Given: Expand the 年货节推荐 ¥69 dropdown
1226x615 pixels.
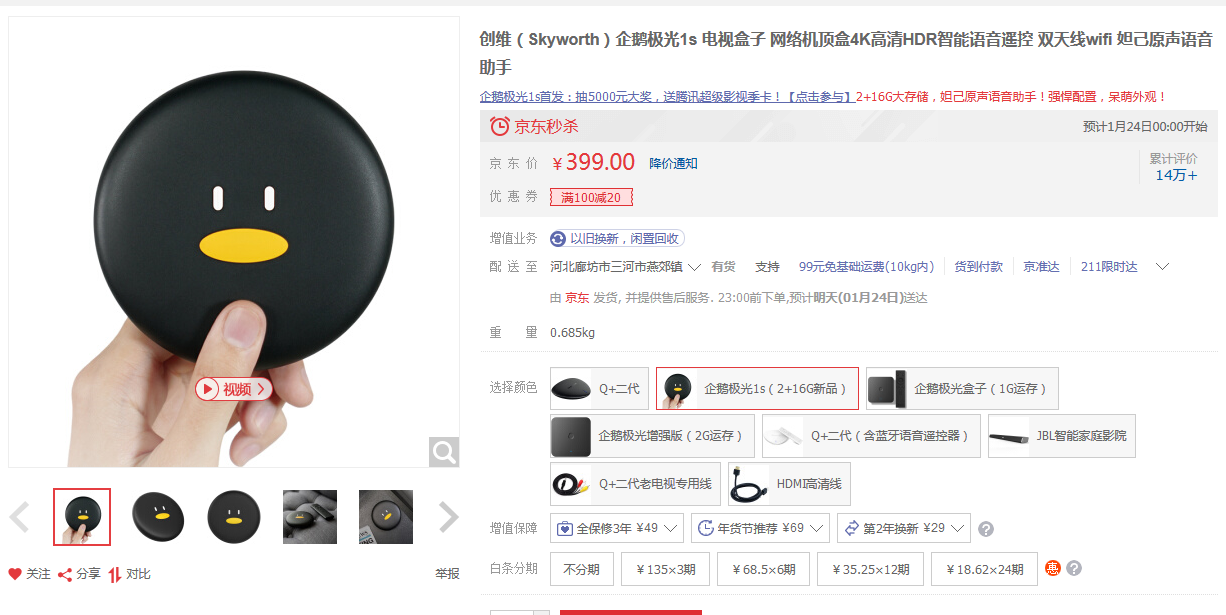Looking at the screenshot, I should tap(761, 527).
